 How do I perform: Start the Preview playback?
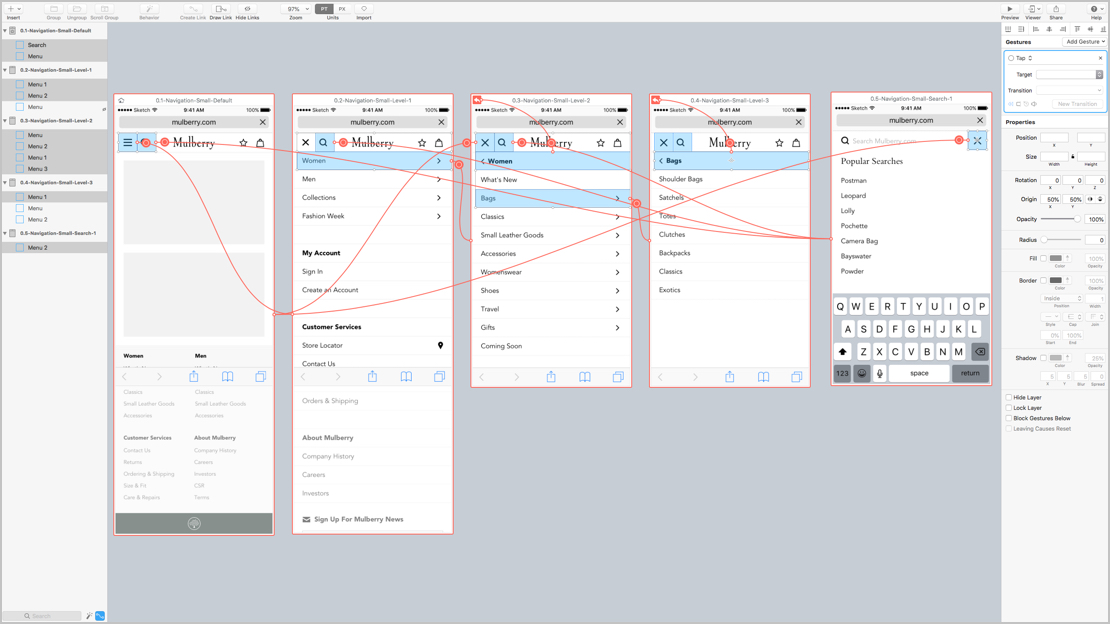tap(1009, 9)
